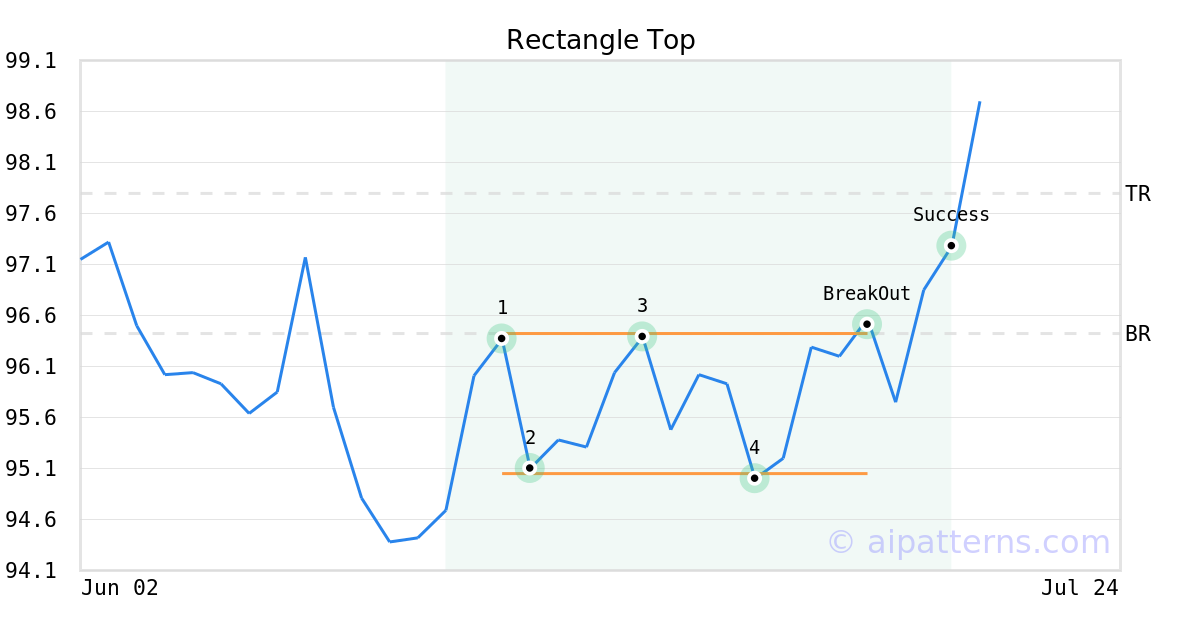Click the Success text label
Image resolution: width=1200 pixels, height=630 pixels.
951,215
